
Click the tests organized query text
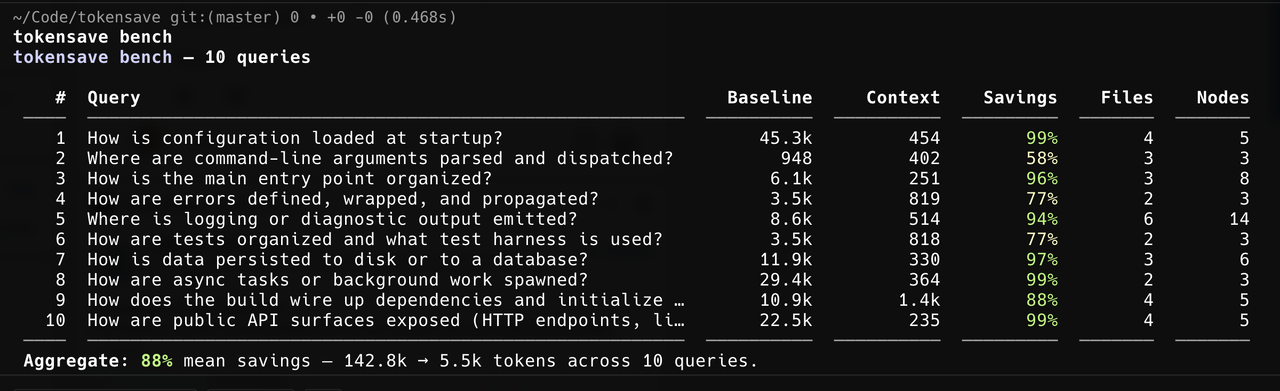[375, 239]
